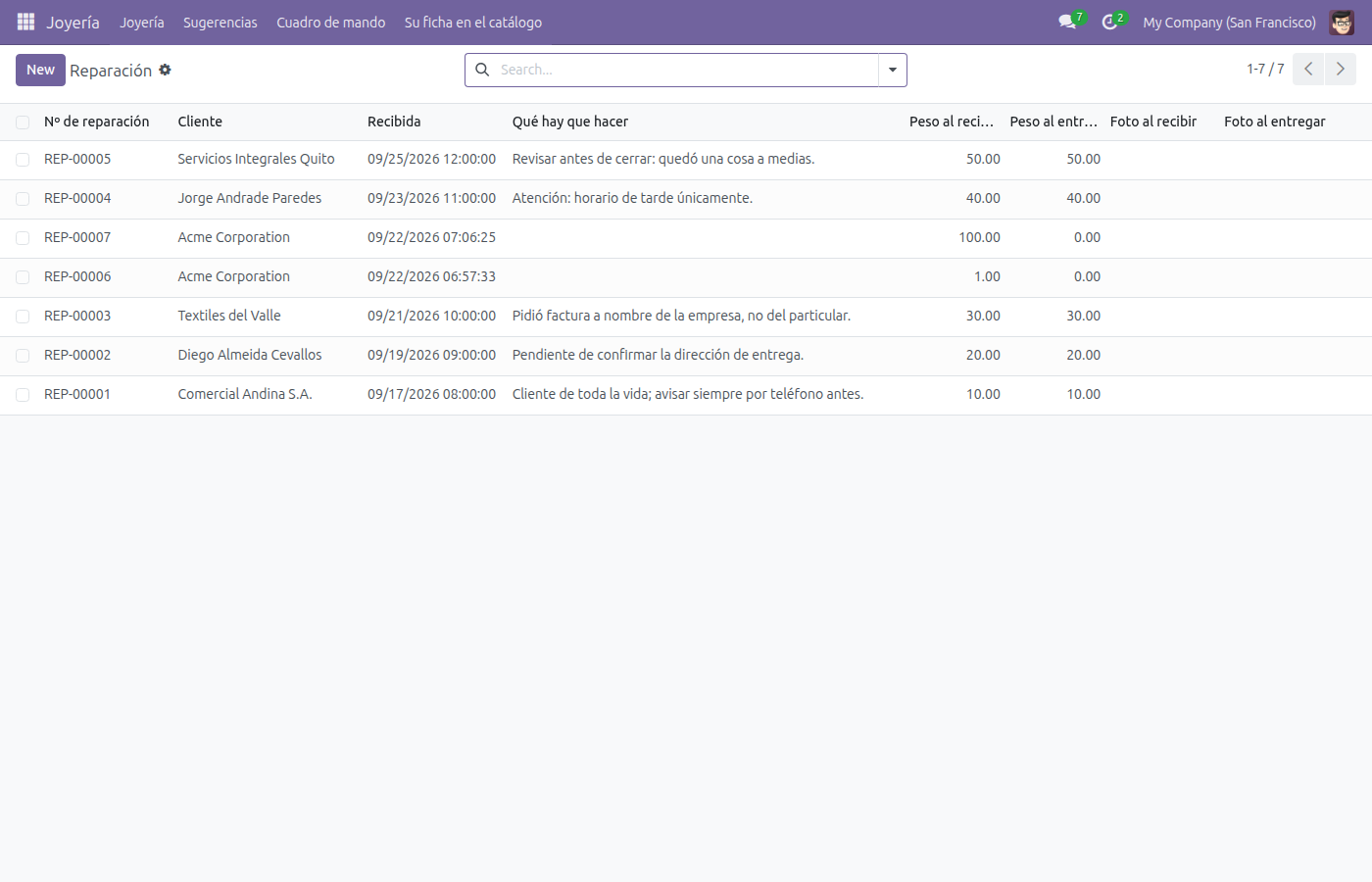Open the conversations chat icon

(1067, 22)
